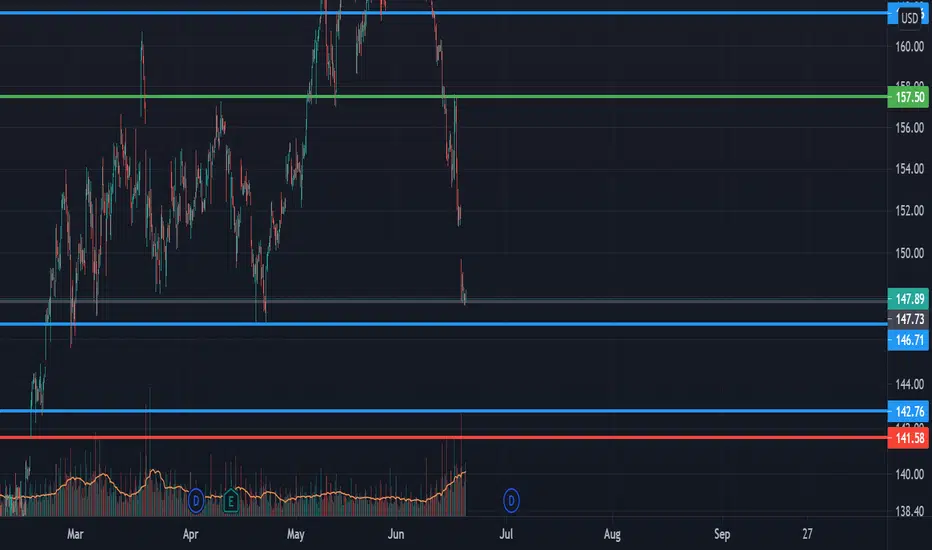
Task: Click the Mar label on time axis
Action: [x=75, y=534]
